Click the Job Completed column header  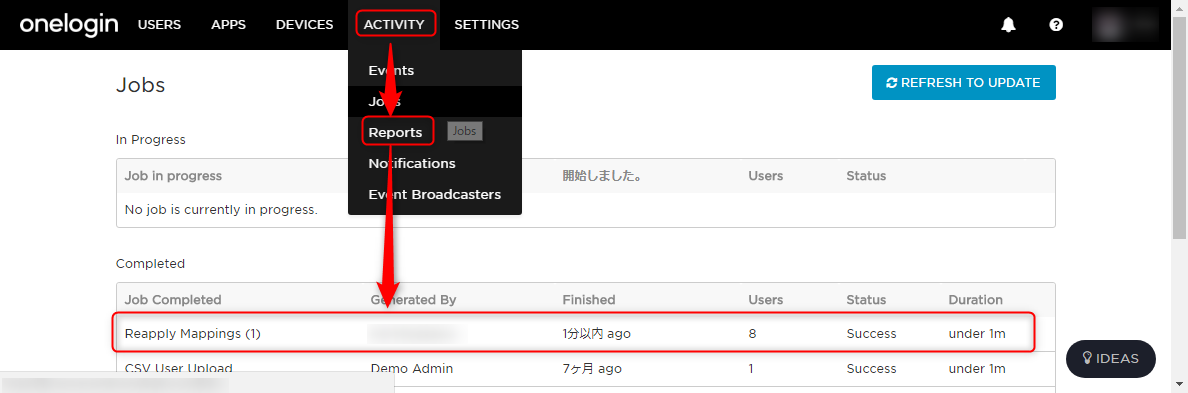(x=173, y=300)
